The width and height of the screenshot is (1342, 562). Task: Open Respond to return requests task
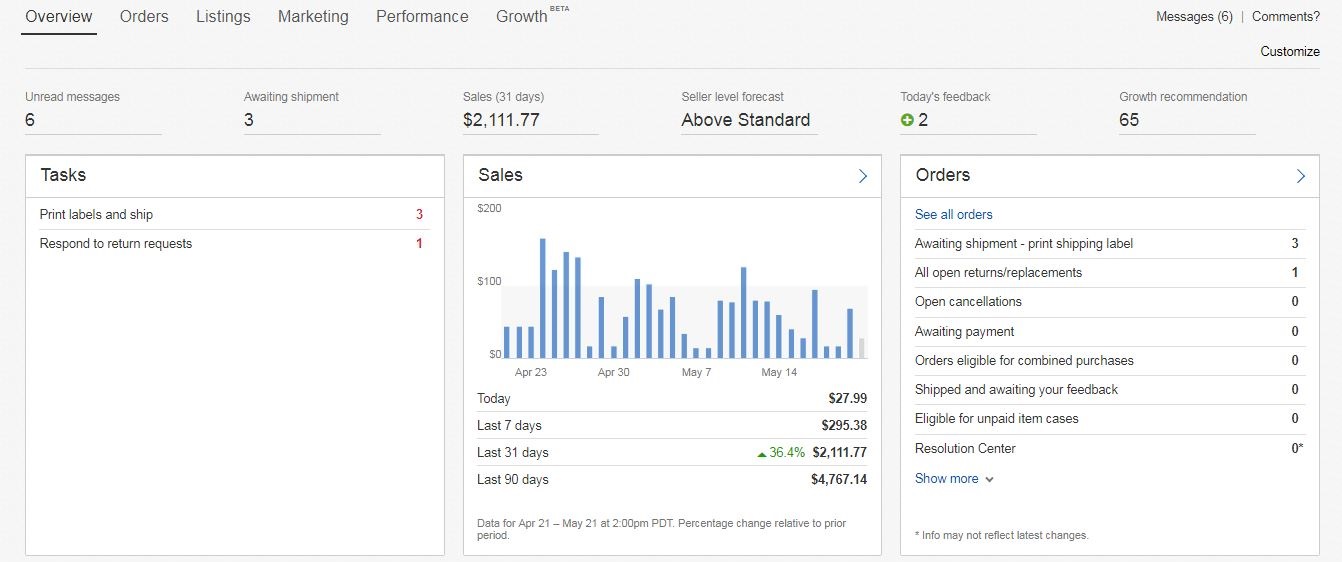point(115,244)
